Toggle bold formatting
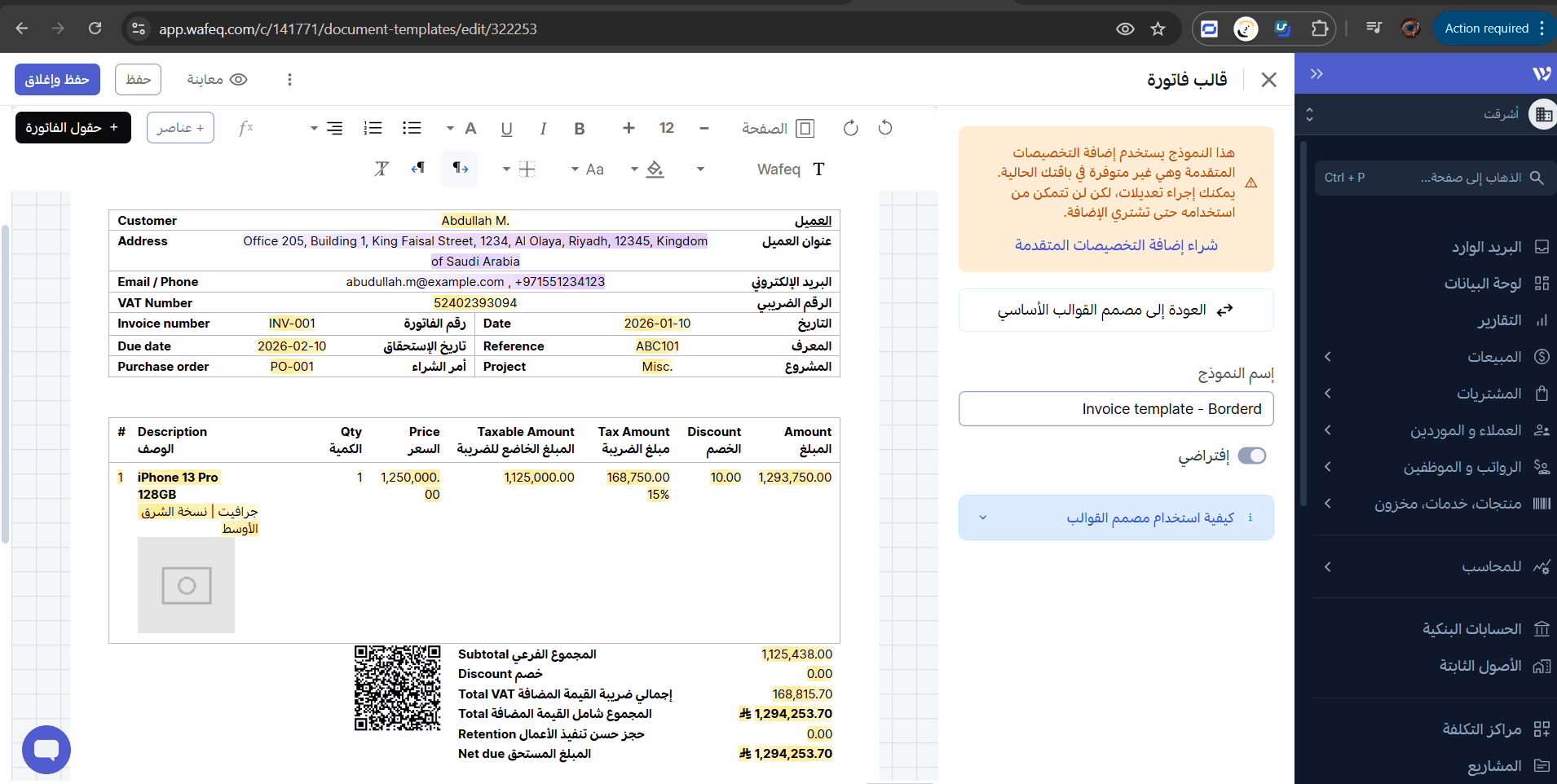 point(580,128)
